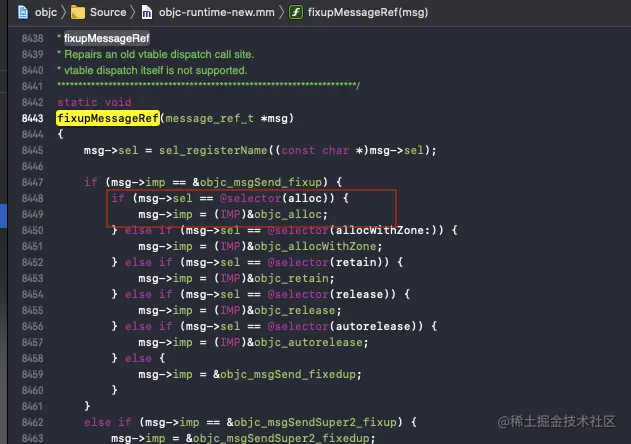Open the objc-runtime-new.mm breadcrumb segment
The height and width of the screenshot is (444, 631).
[217, 12]
